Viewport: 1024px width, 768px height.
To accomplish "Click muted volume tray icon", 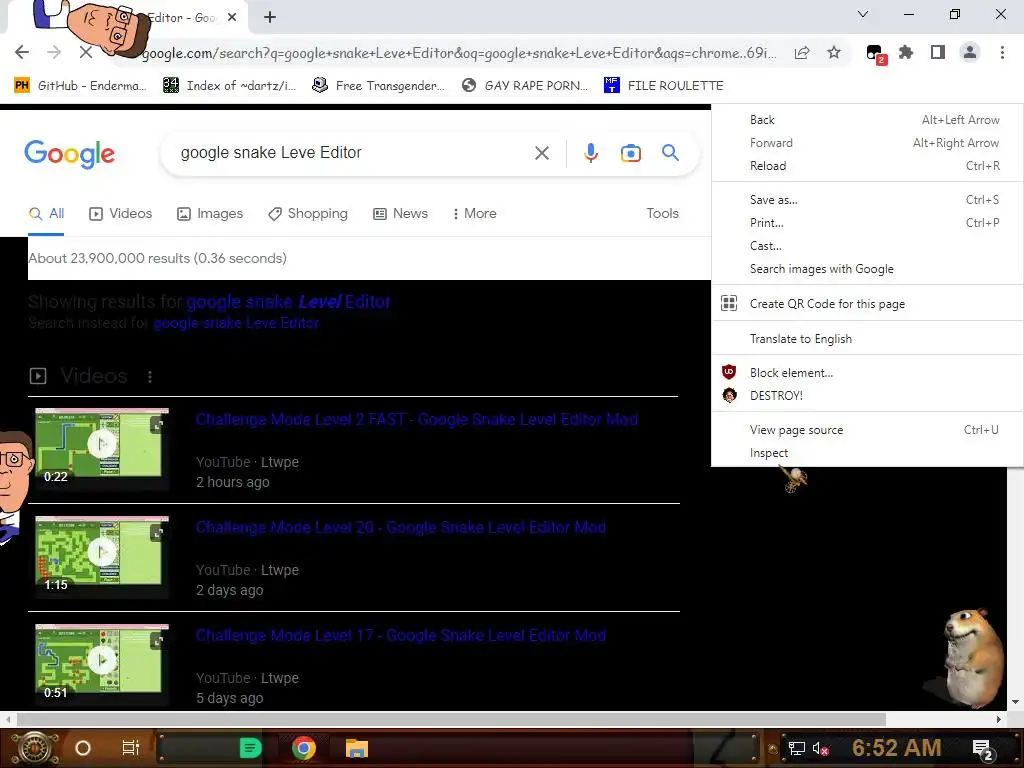I will pyautogui.click(x=820, y=748).
